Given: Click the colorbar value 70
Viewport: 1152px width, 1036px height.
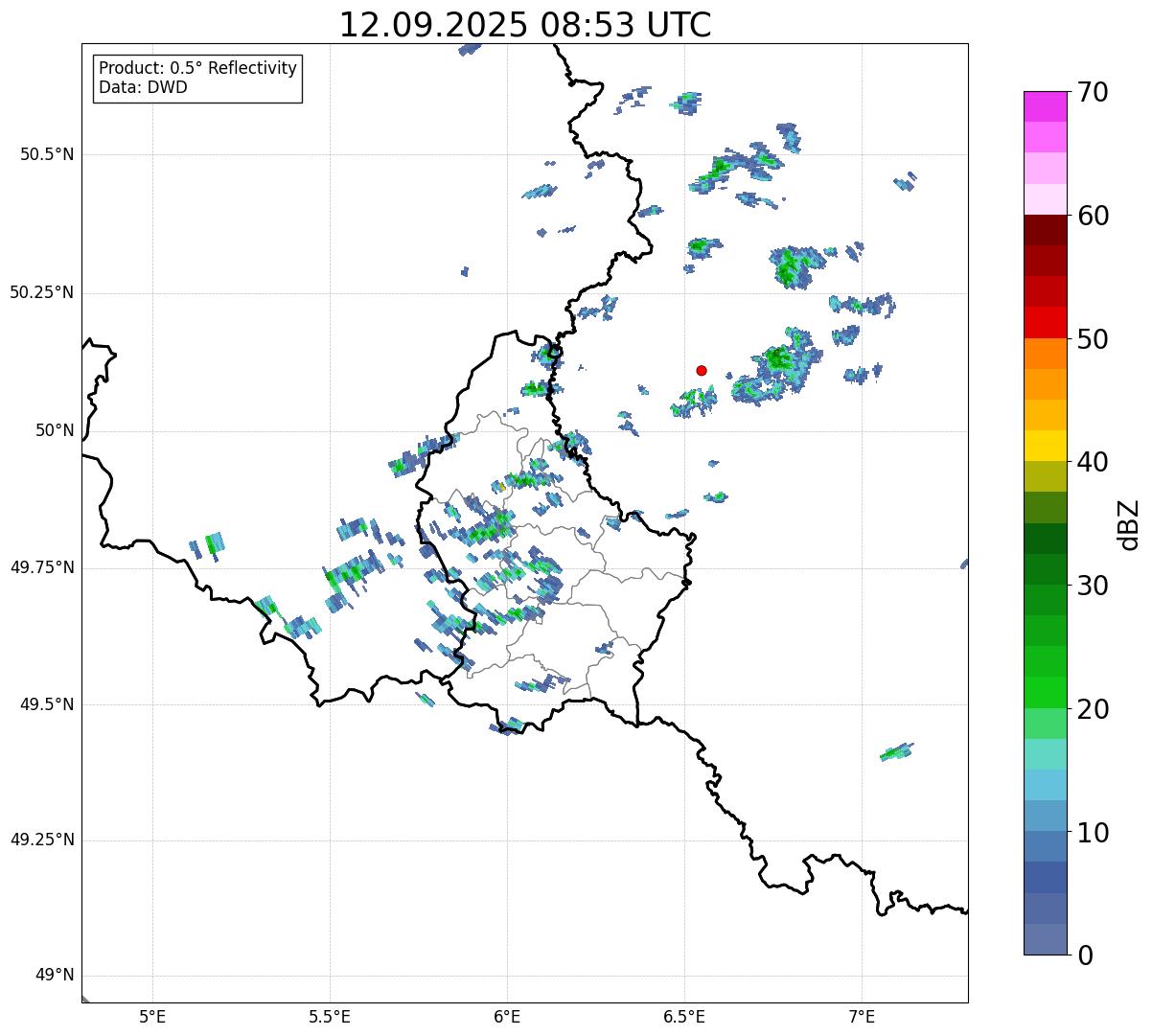Looking at the screenshot, I should pyautogui.click(x=1093, y=92).
